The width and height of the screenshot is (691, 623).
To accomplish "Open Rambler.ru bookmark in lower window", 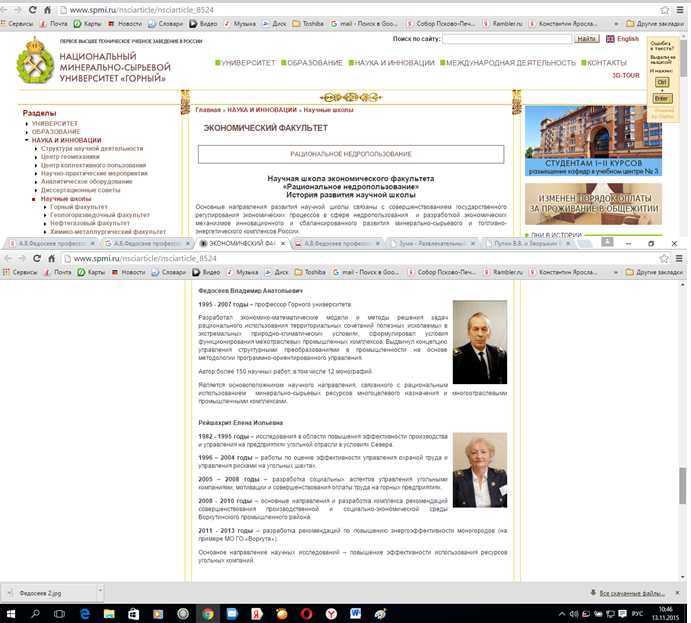I will [503, 272].
